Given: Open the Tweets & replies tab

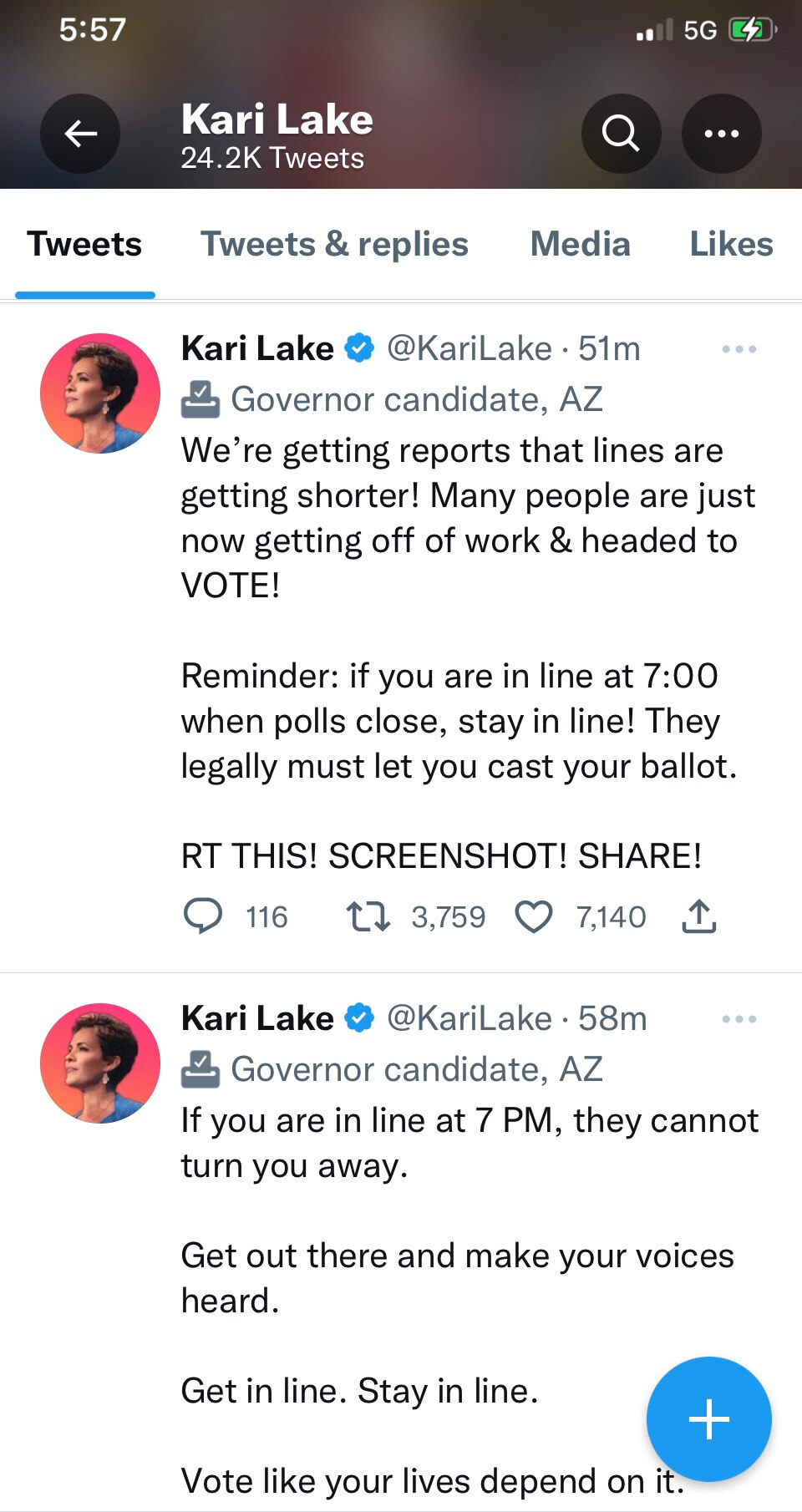Looking at the screenshot, I should click(333, 244).
